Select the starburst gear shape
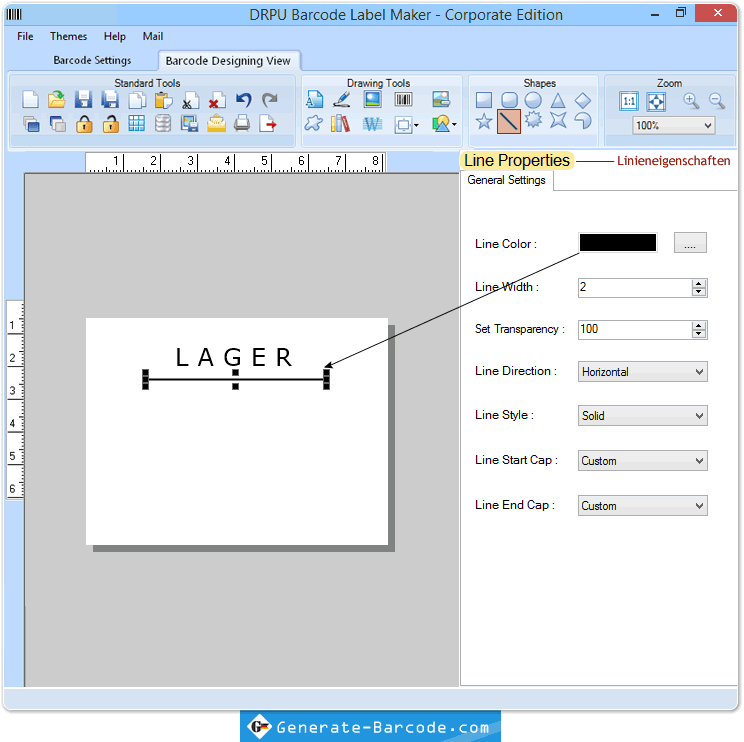The width and height of the screenshot is (744, 742). [x=533, y=120]
